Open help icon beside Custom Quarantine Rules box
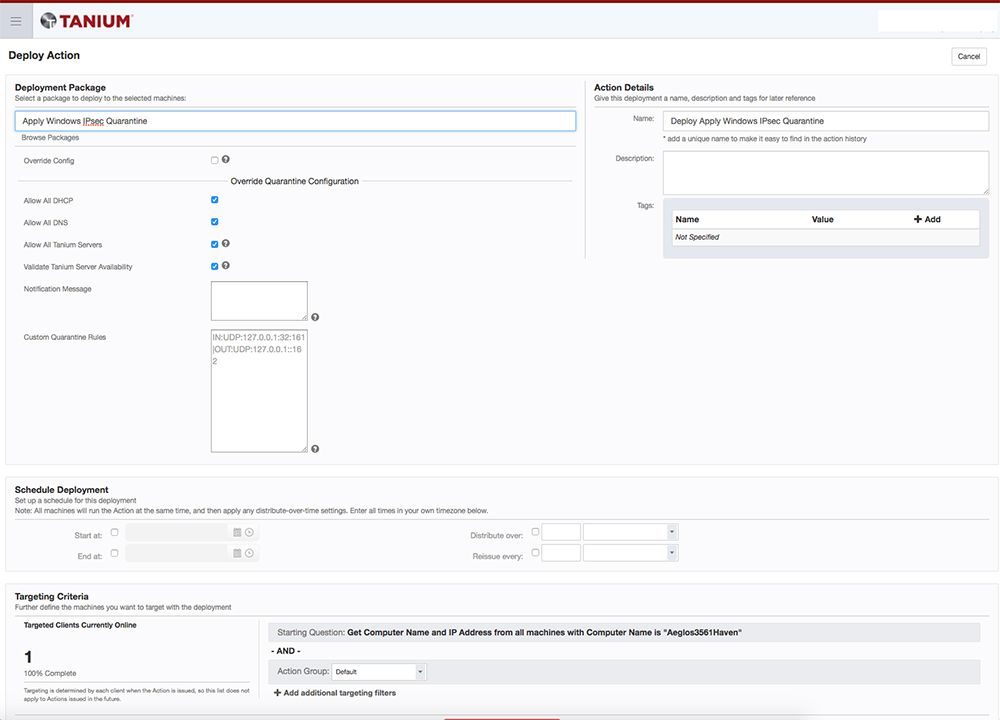The height and width of the screenshot is (720, 1000). (x=315, y=449)
